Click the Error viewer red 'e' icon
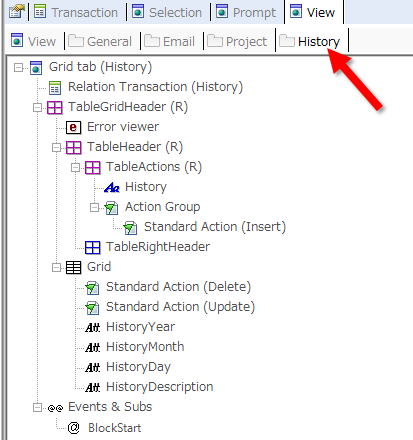413x440 pixels. (73, 127)
